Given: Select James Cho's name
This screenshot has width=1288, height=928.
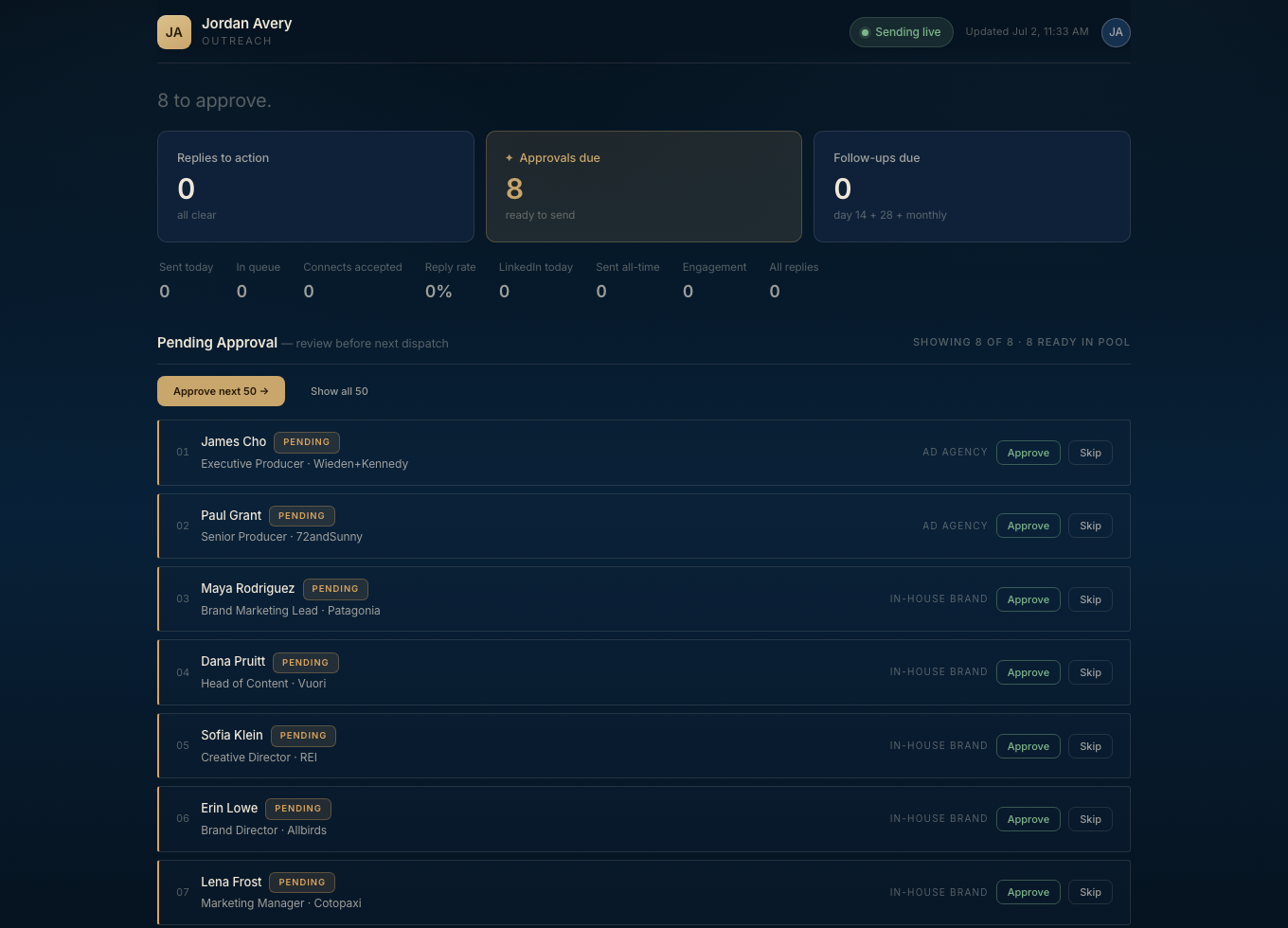Looking at the screenshot, I should click(x=233, y=441).
